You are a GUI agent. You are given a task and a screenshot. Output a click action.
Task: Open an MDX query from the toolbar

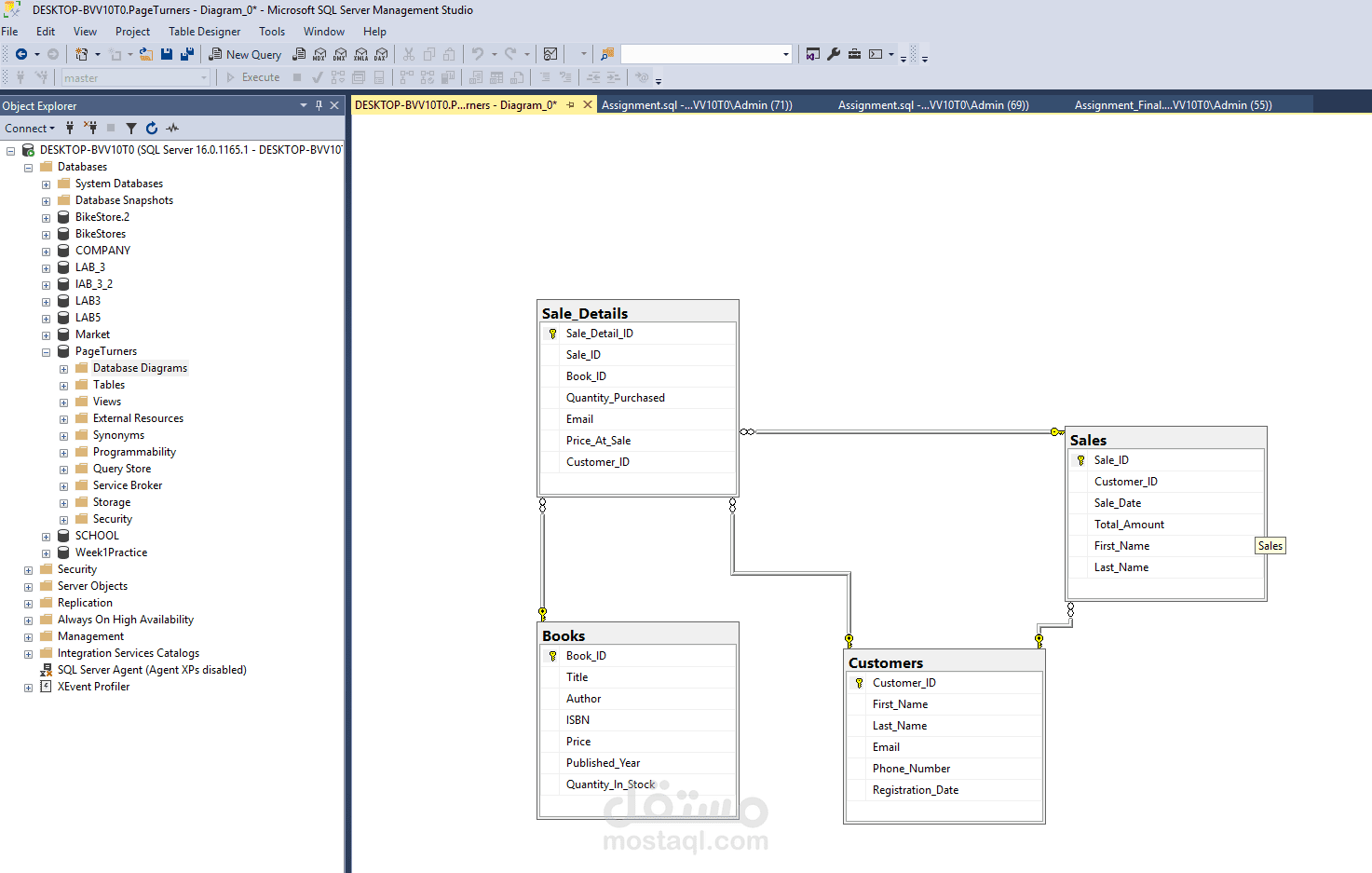point(319,54)
